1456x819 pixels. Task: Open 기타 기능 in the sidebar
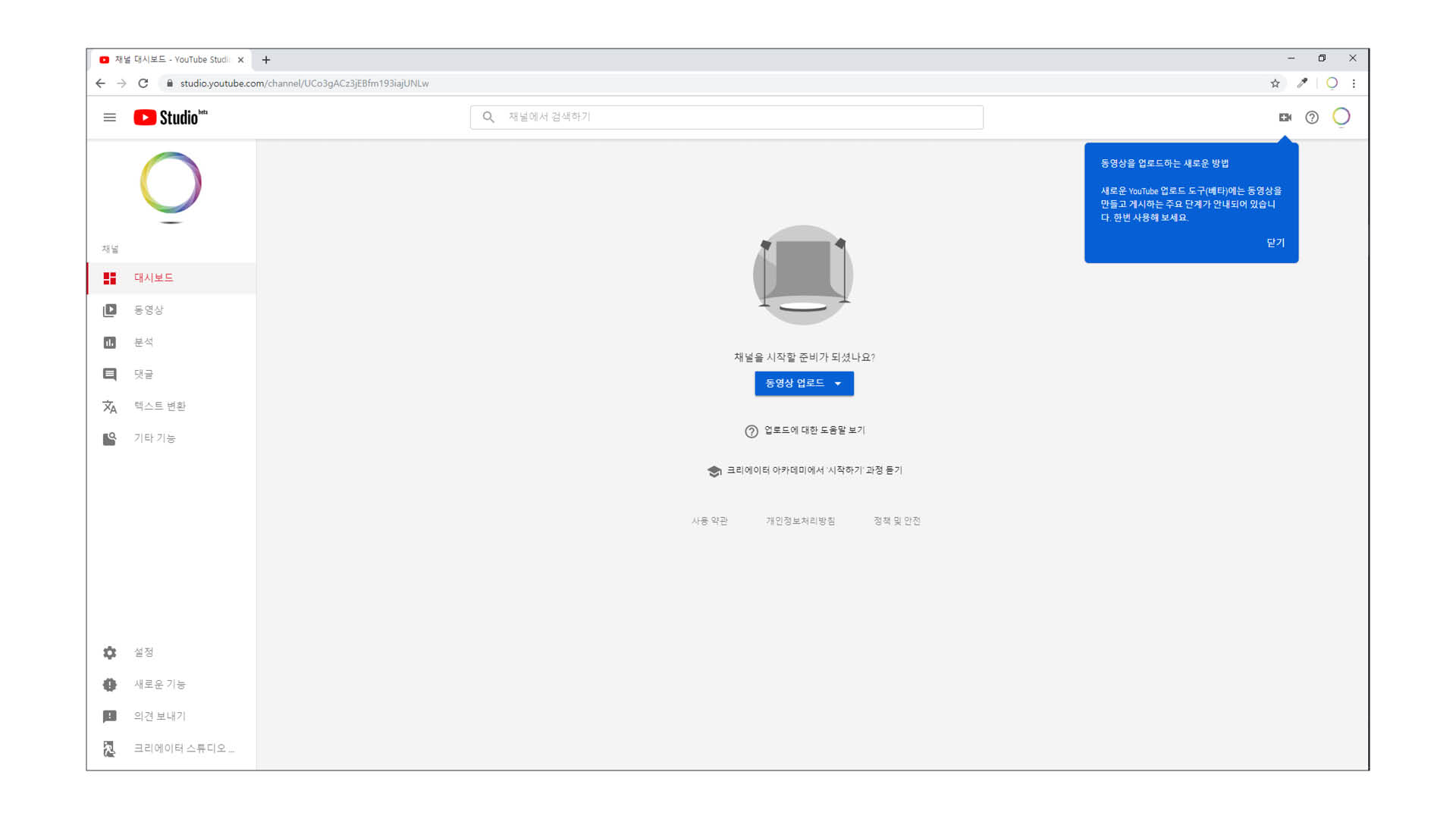coord(171,438)
